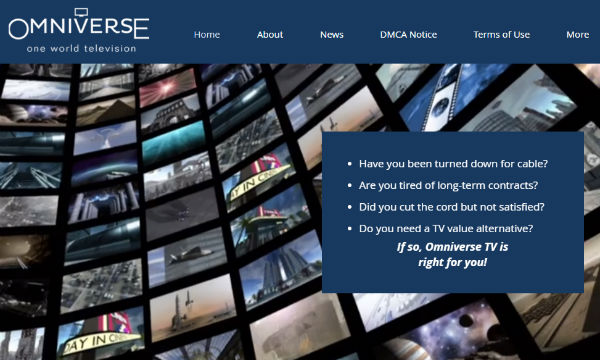Open the News section

(332, 35)
